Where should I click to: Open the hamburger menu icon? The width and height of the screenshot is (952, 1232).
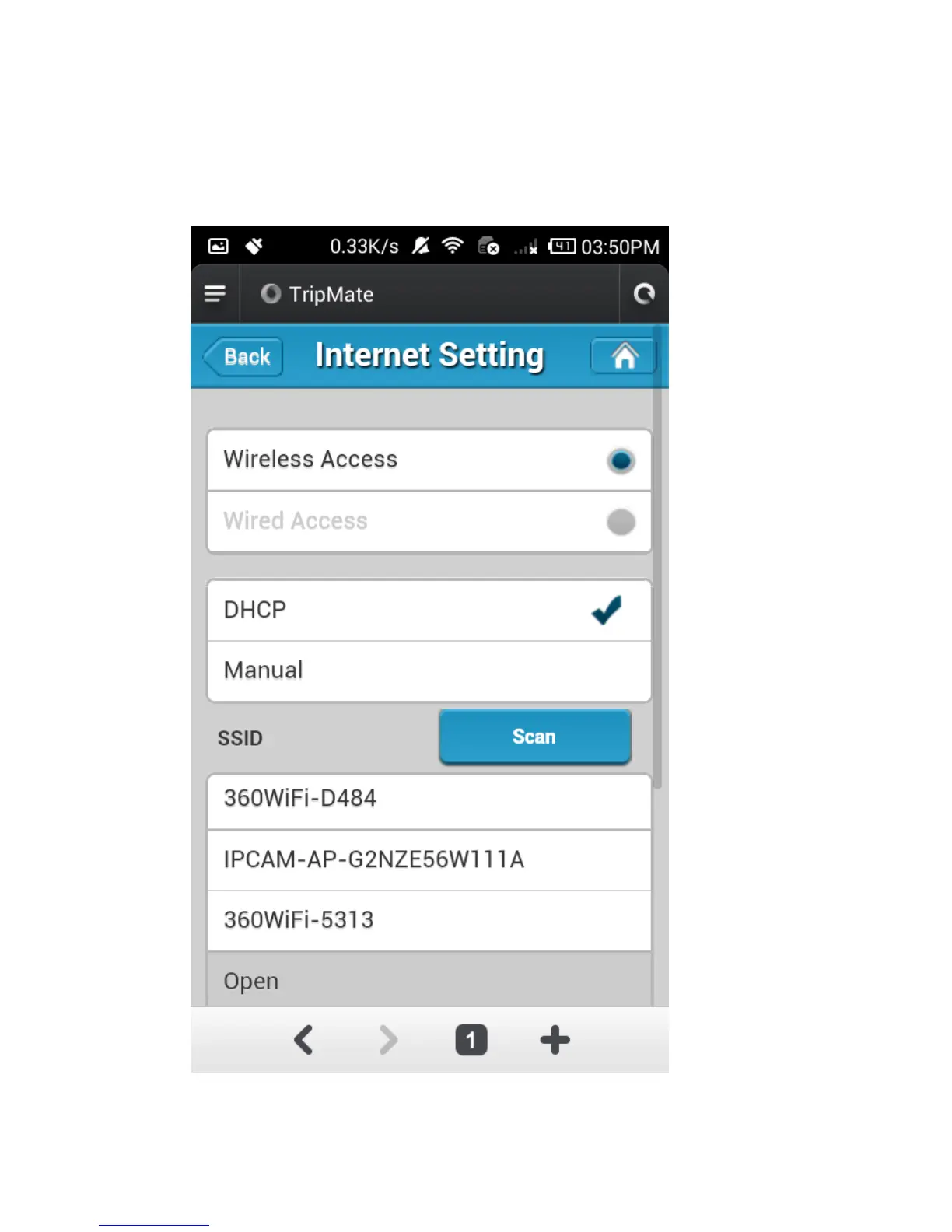point(215,294)
